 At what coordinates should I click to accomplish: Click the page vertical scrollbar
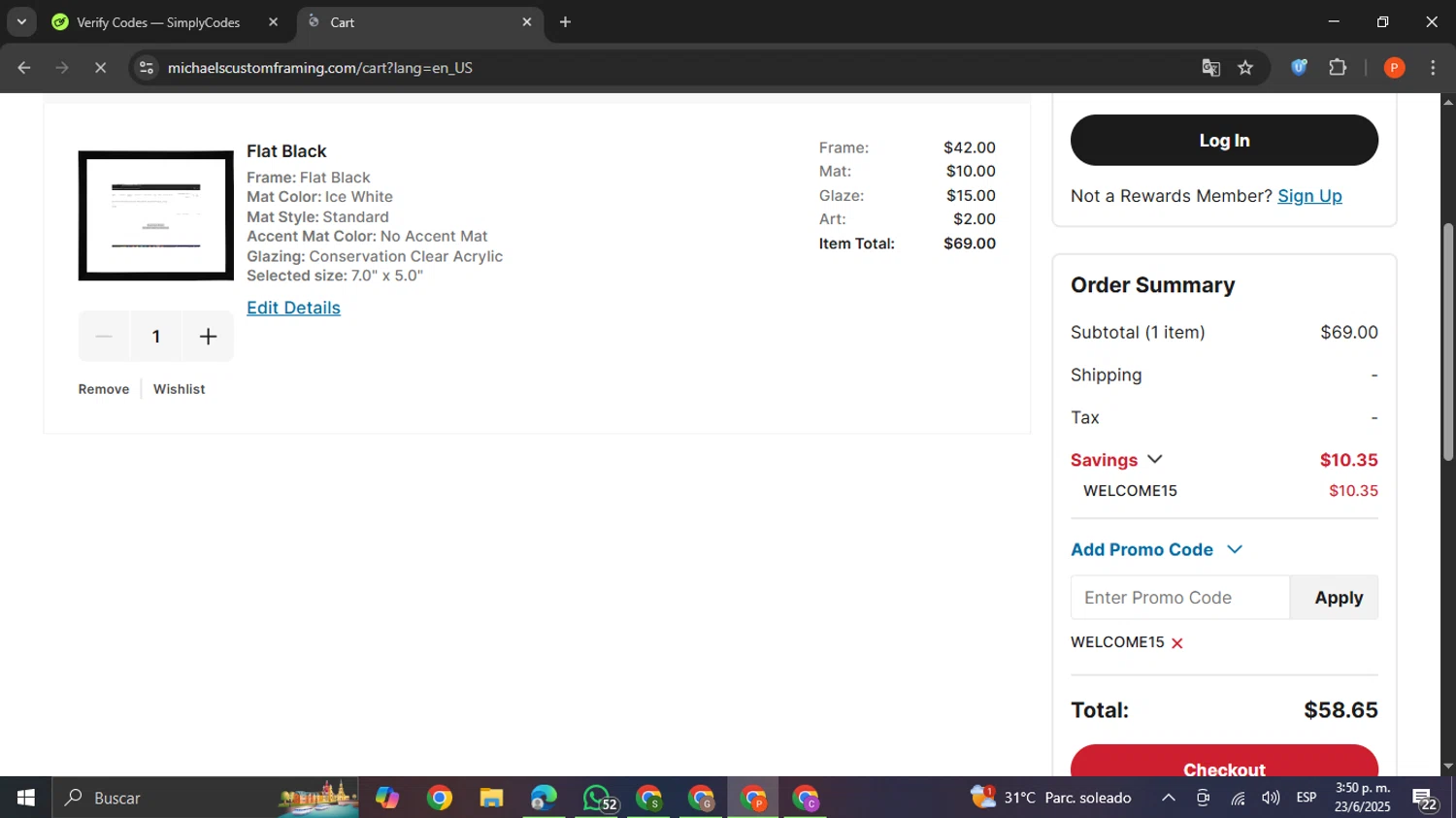(x=1448, y=342)
